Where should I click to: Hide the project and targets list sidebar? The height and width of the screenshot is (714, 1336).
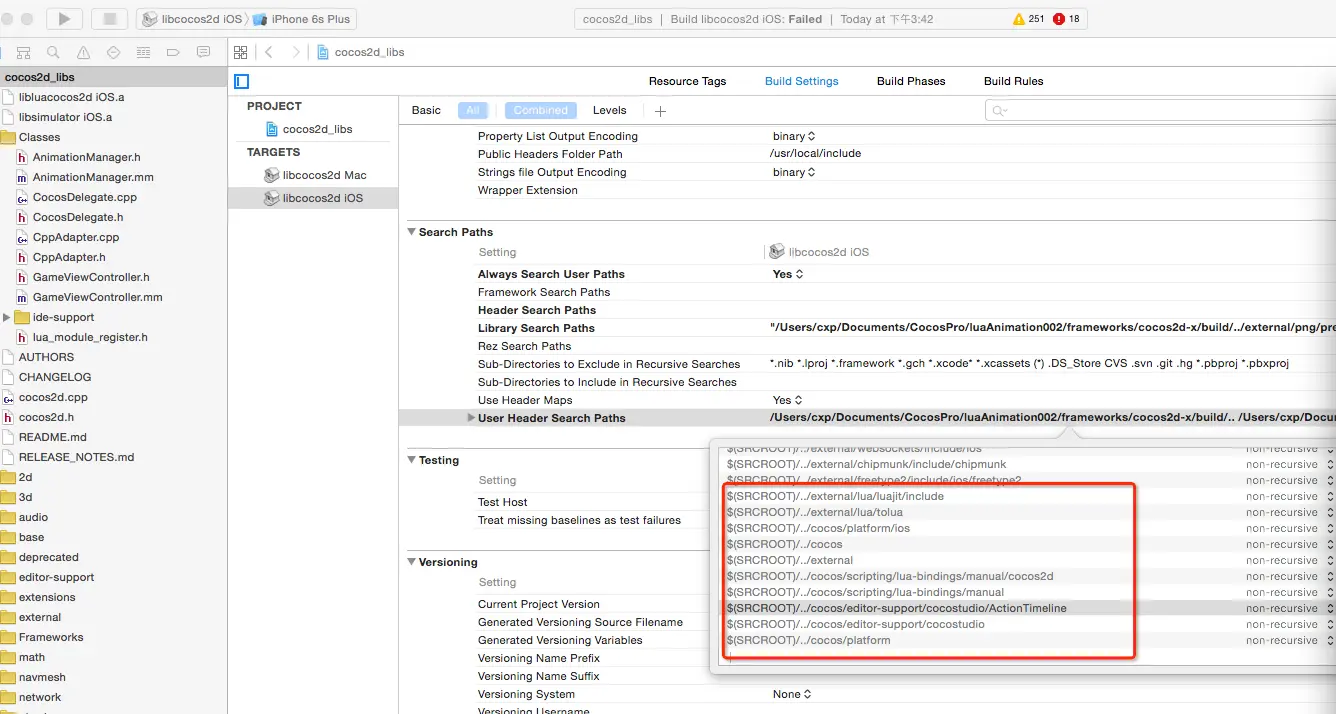click(x=241, y=81)
